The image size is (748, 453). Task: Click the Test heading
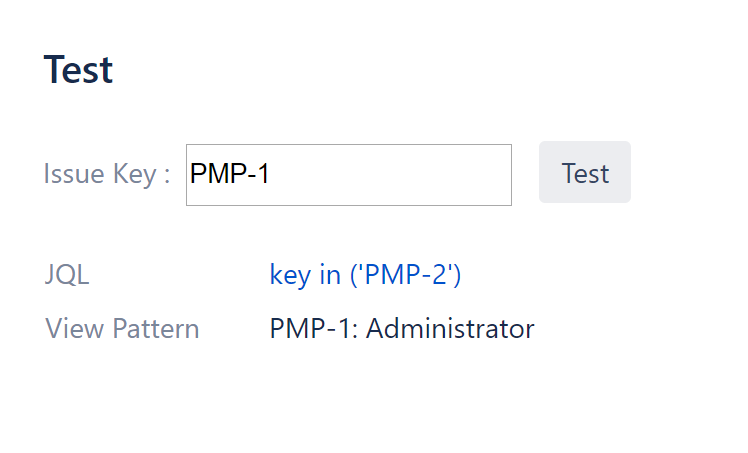[x=78, y=70]
